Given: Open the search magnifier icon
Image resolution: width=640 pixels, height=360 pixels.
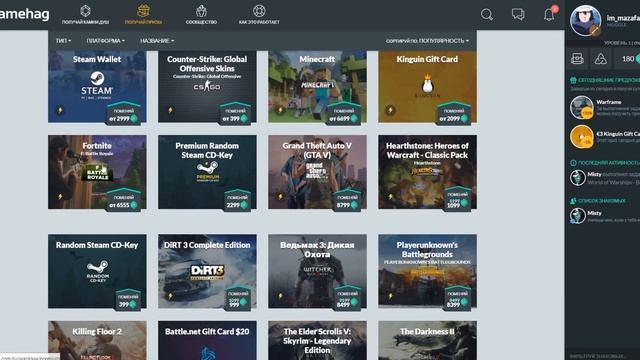Looking at the screenshot, I should click(x=487, y=15).
